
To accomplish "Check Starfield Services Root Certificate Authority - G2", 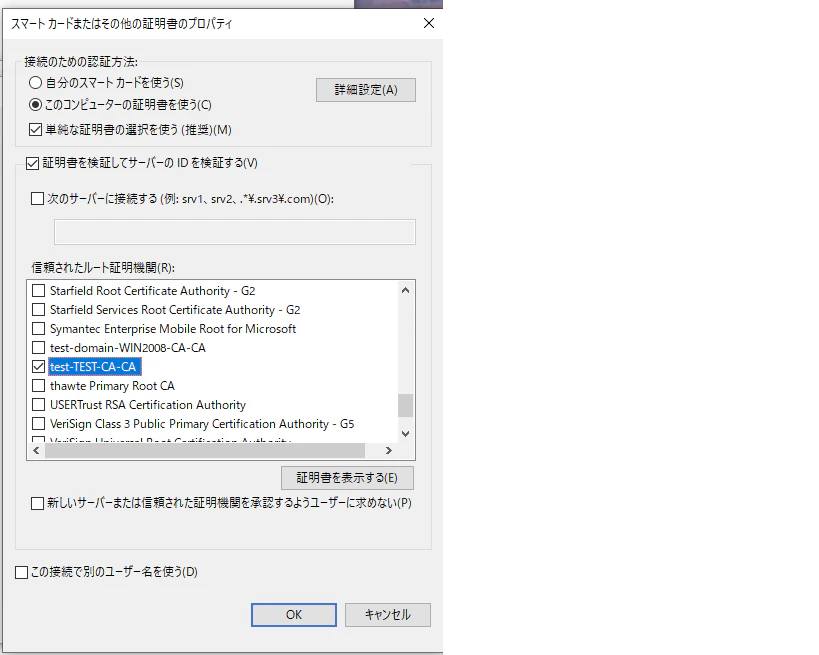I will tap(38, 310).
